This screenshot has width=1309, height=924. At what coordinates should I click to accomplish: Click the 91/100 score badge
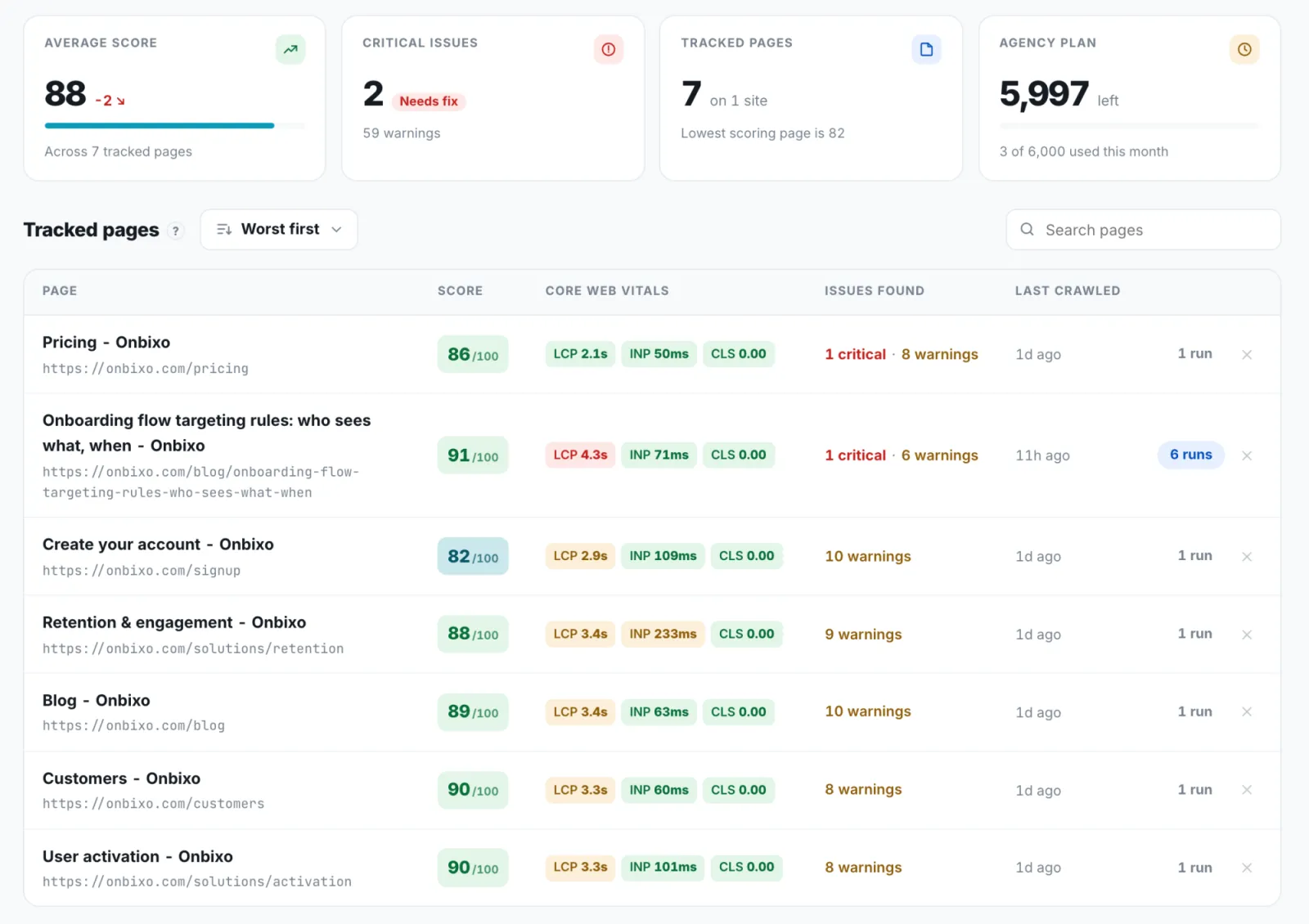473,455
